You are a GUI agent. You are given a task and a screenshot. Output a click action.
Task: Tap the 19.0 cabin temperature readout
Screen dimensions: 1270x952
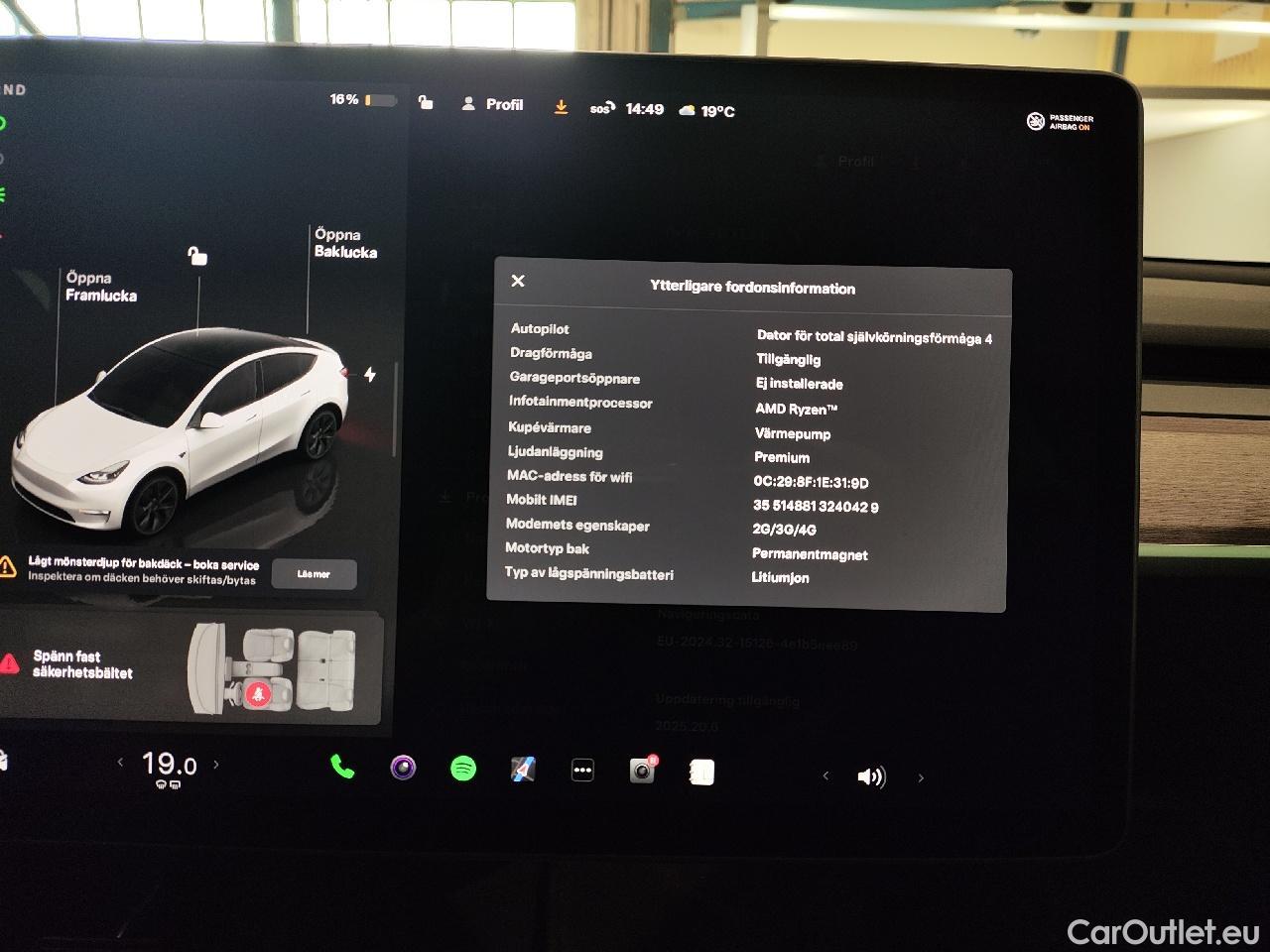169,765
